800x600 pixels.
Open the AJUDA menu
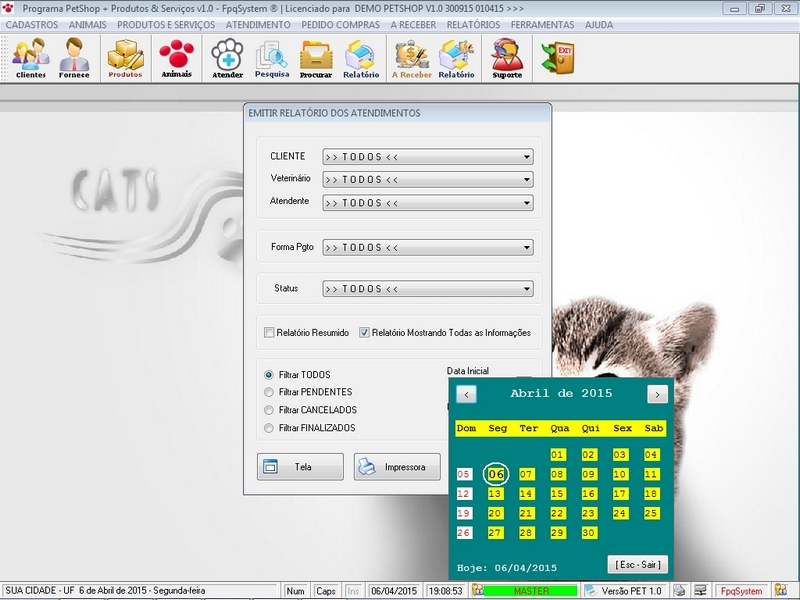[599, 25]
